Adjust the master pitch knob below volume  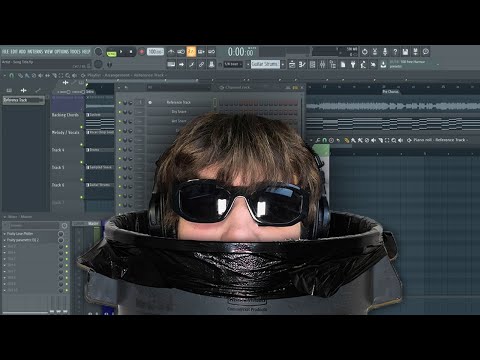coord(98,64)
